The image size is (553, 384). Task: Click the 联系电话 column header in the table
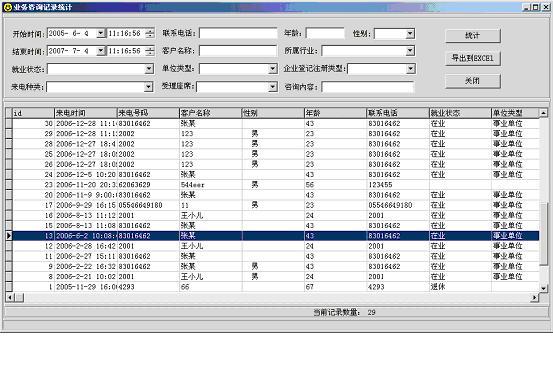pos(398,113)
